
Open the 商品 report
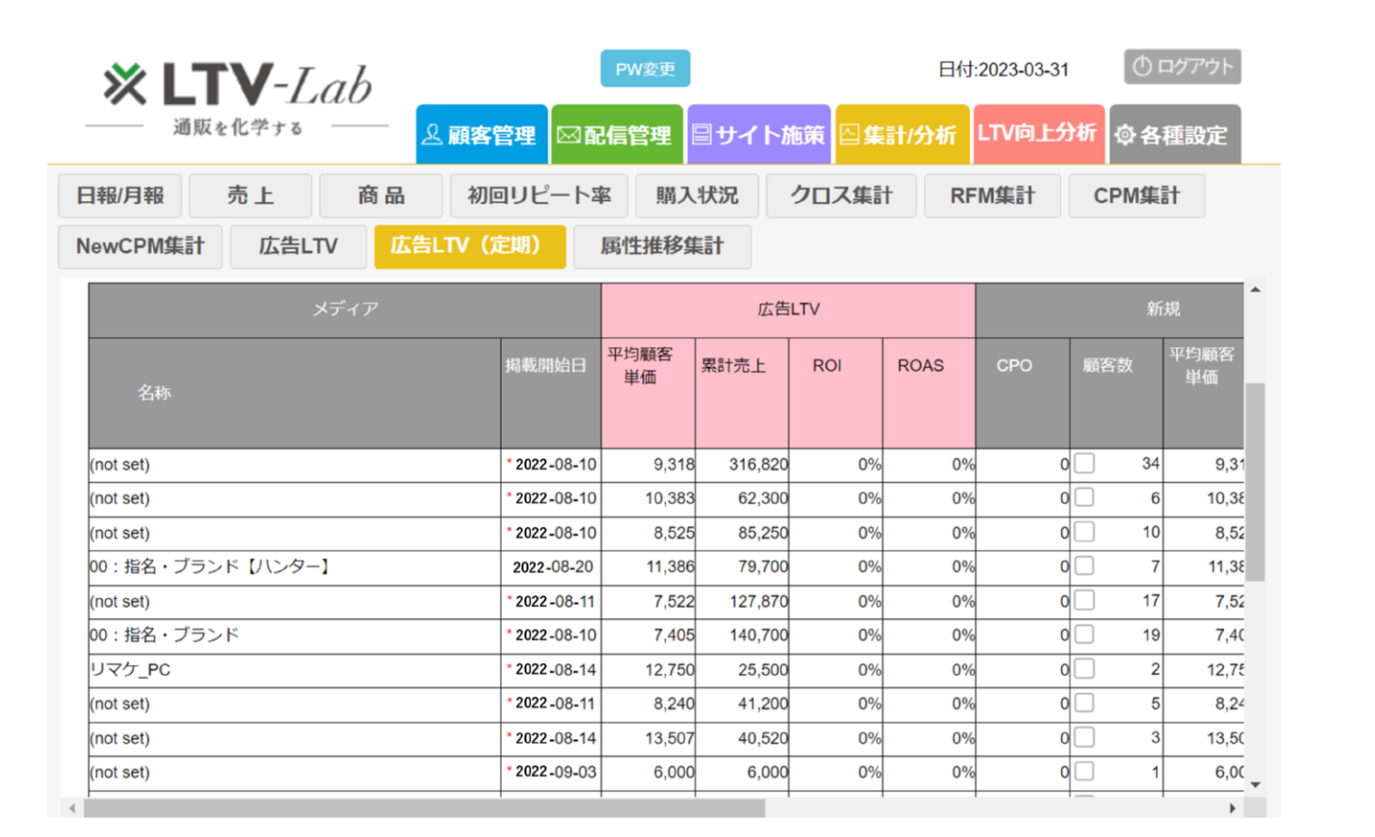point(381,196)
